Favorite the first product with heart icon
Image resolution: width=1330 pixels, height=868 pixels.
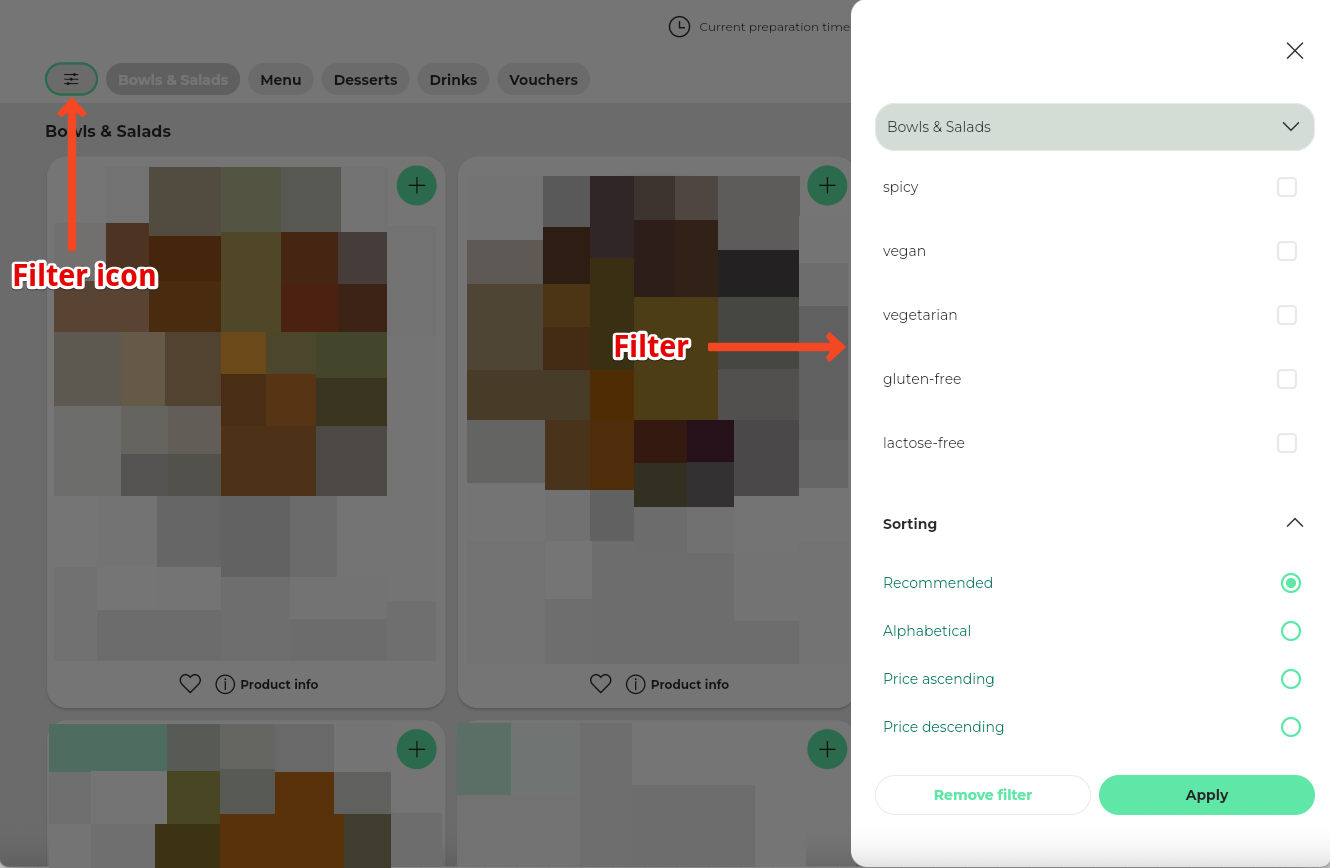[x=190, y=684]
